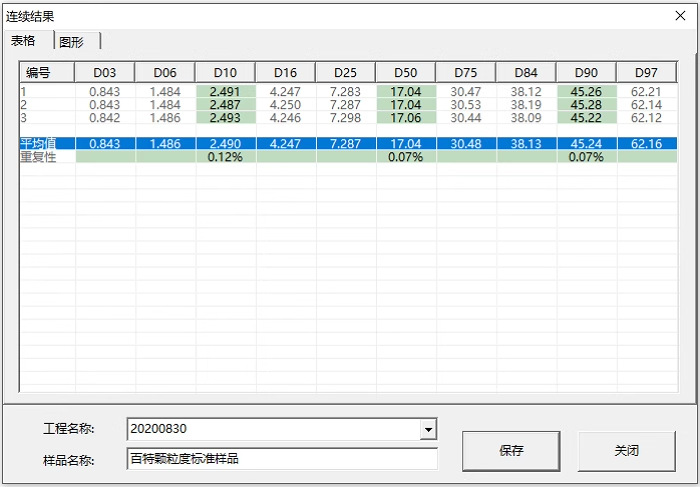700x487 pixels.
Task: Click the D90 column header
Action: (586, 72)
